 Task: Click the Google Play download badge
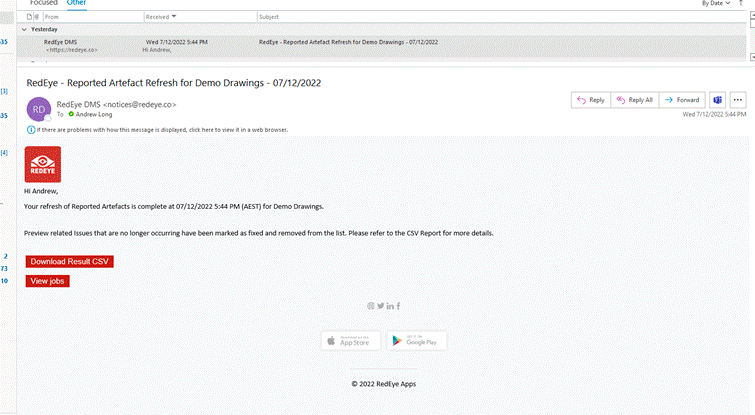[x=417, y=341]
